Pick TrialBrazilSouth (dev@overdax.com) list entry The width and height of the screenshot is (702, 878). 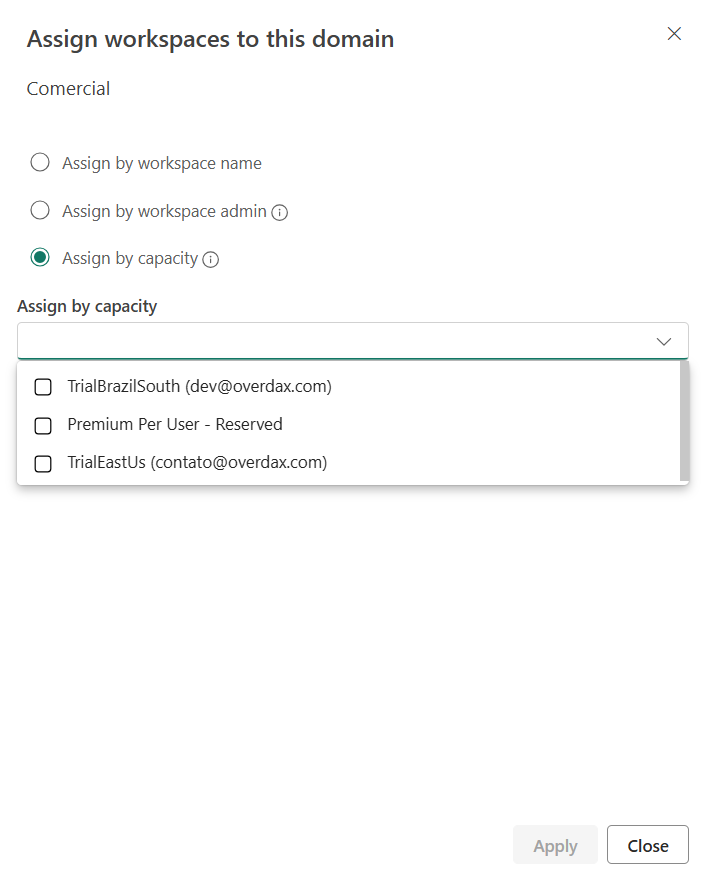pos(199,386)
